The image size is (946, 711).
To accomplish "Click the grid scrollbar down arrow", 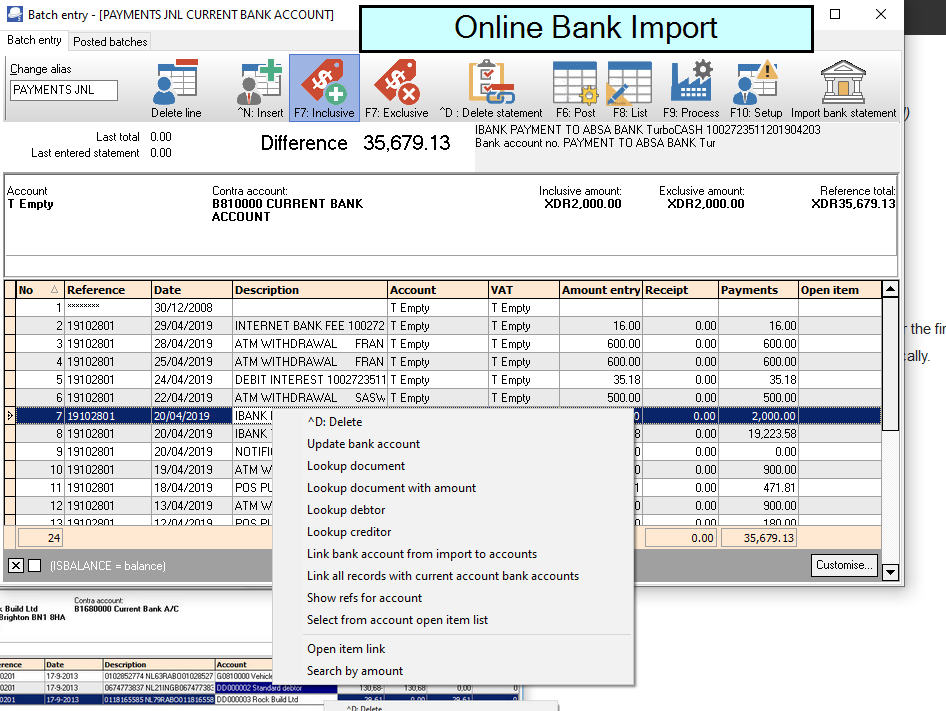I will pos(890,572).
